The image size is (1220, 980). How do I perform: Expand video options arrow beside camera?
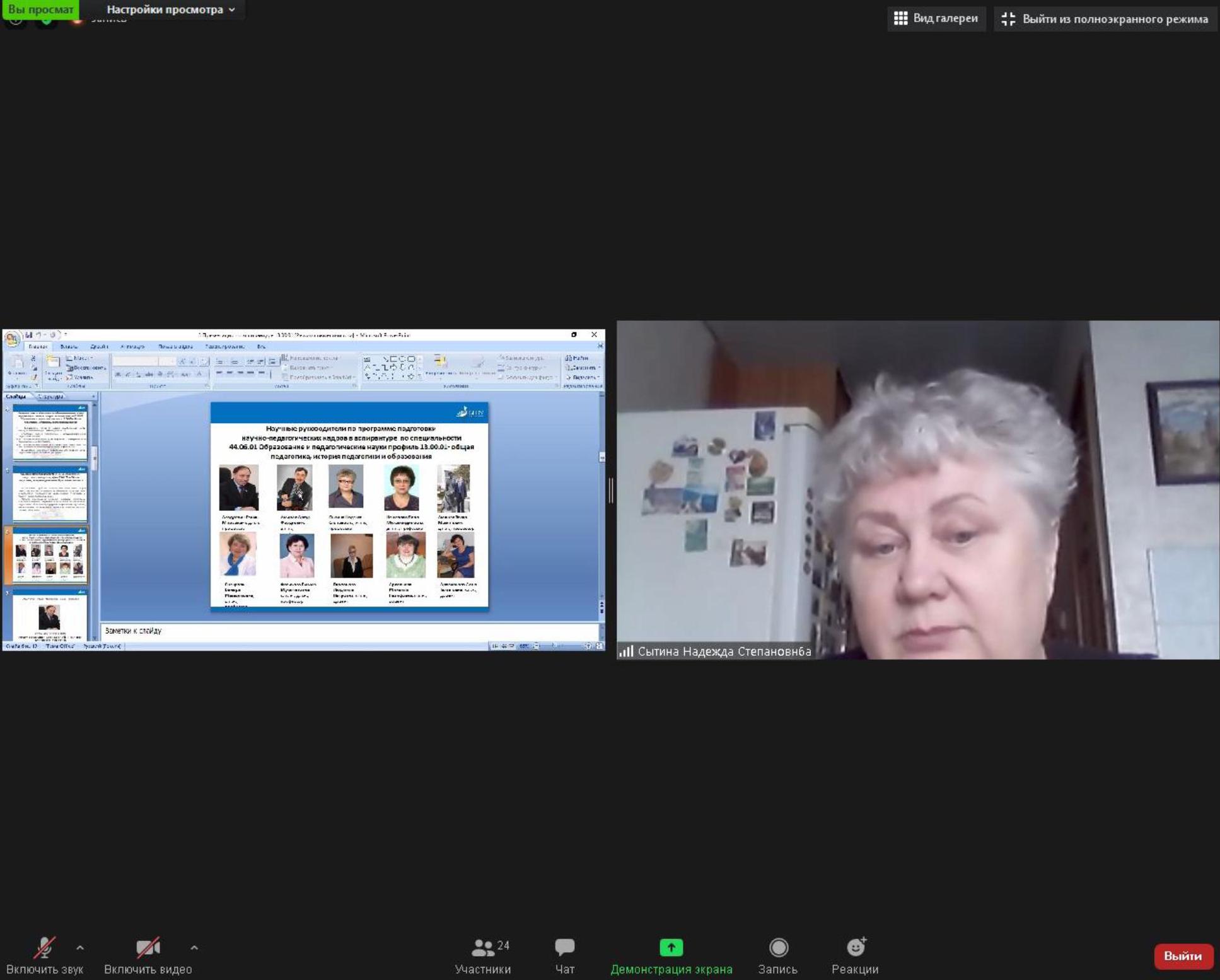[194, 948]
